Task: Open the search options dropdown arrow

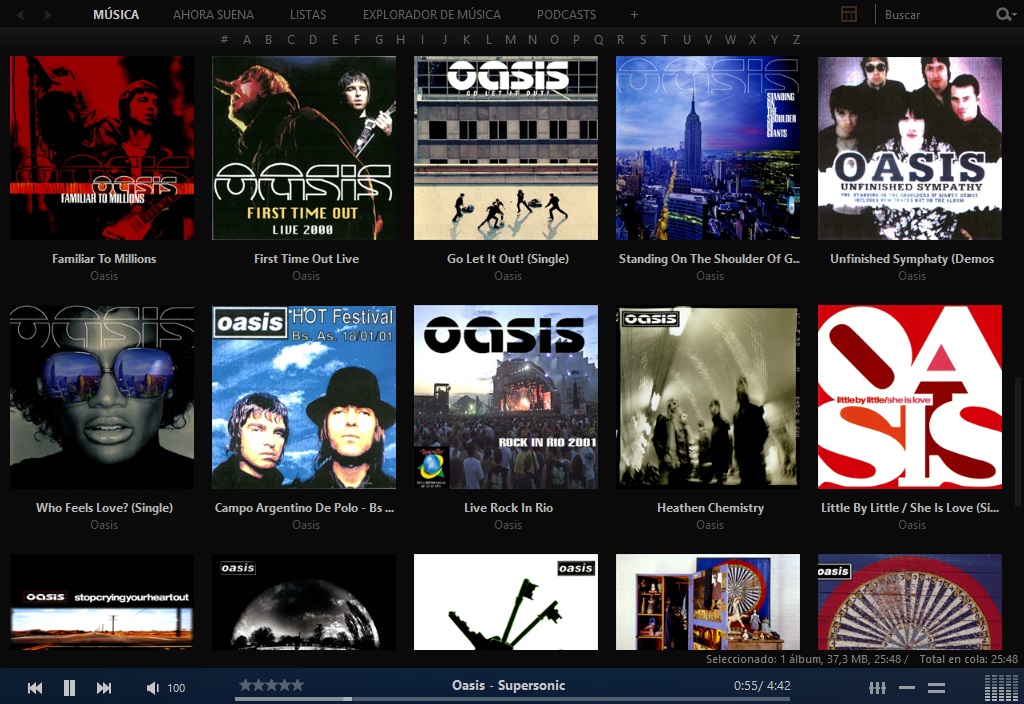Action: pyautogui.click(x=1014, y=15)
